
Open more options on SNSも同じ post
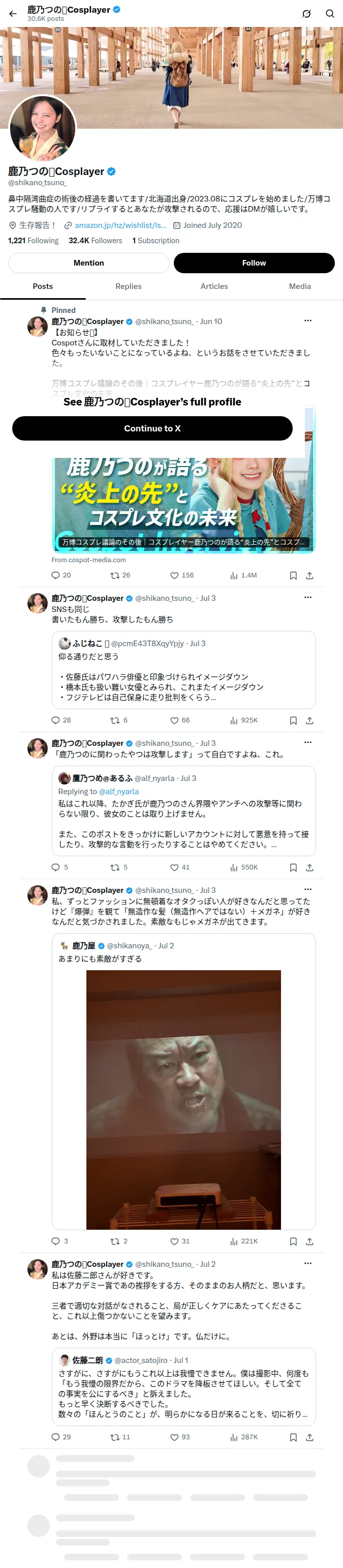tap(308, 597)
